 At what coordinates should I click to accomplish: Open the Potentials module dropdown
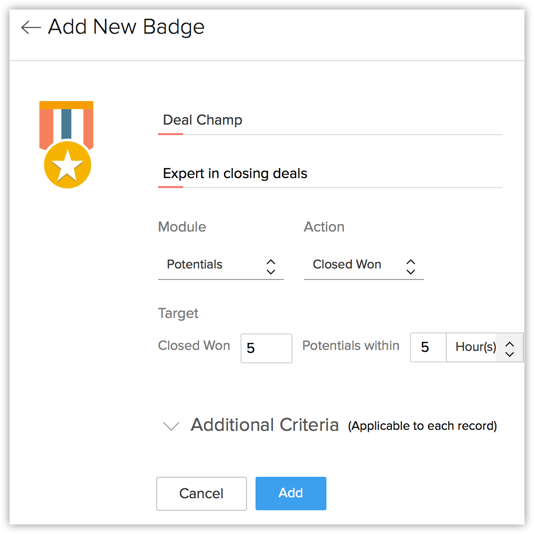(x=221, y=266)
